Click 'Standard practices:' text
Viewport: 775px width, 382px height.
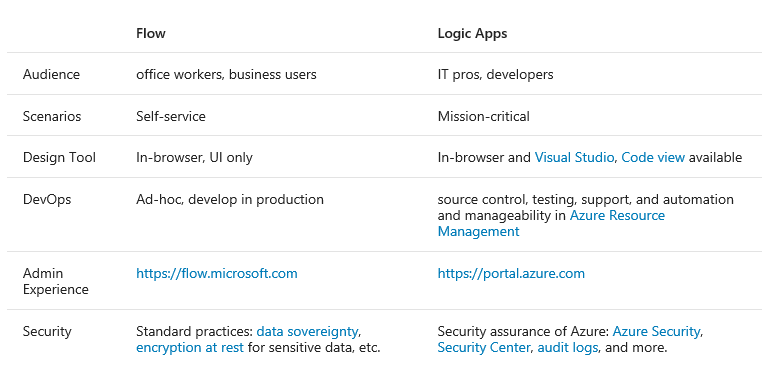(194, 331)
